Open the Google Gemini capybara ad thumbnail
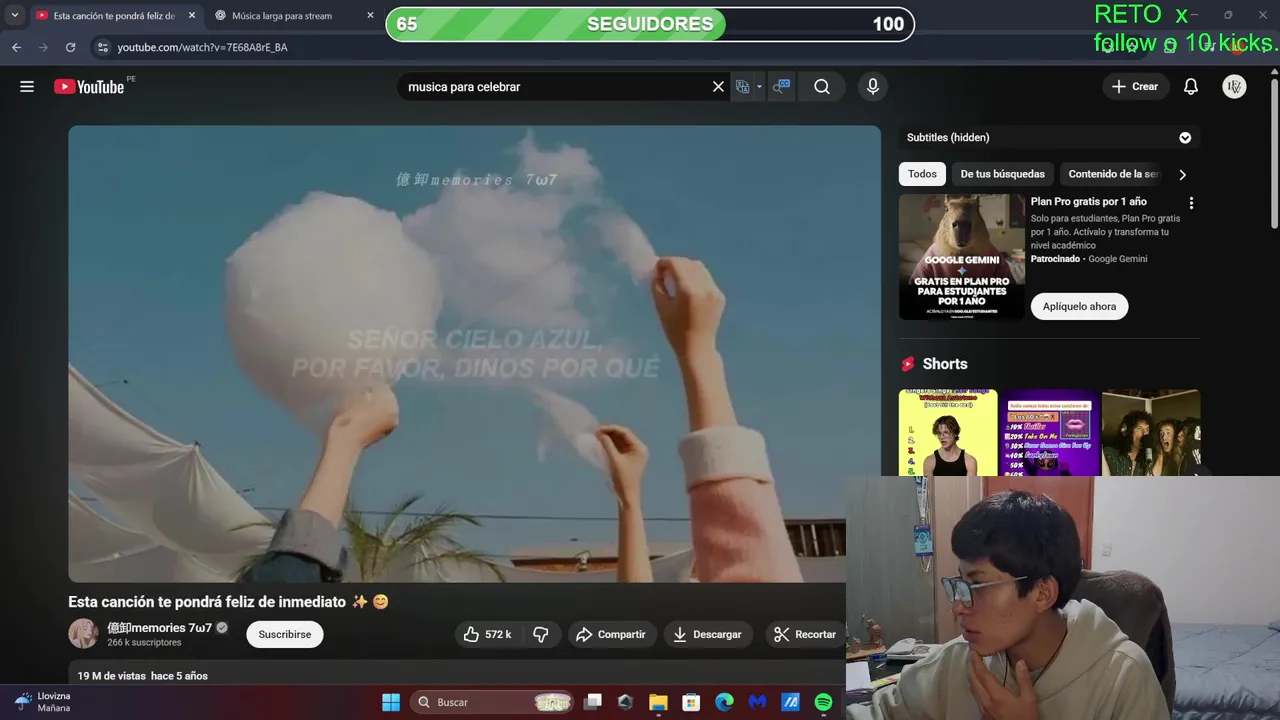This screenshot has width=1280, height=720. pos(962,257)
